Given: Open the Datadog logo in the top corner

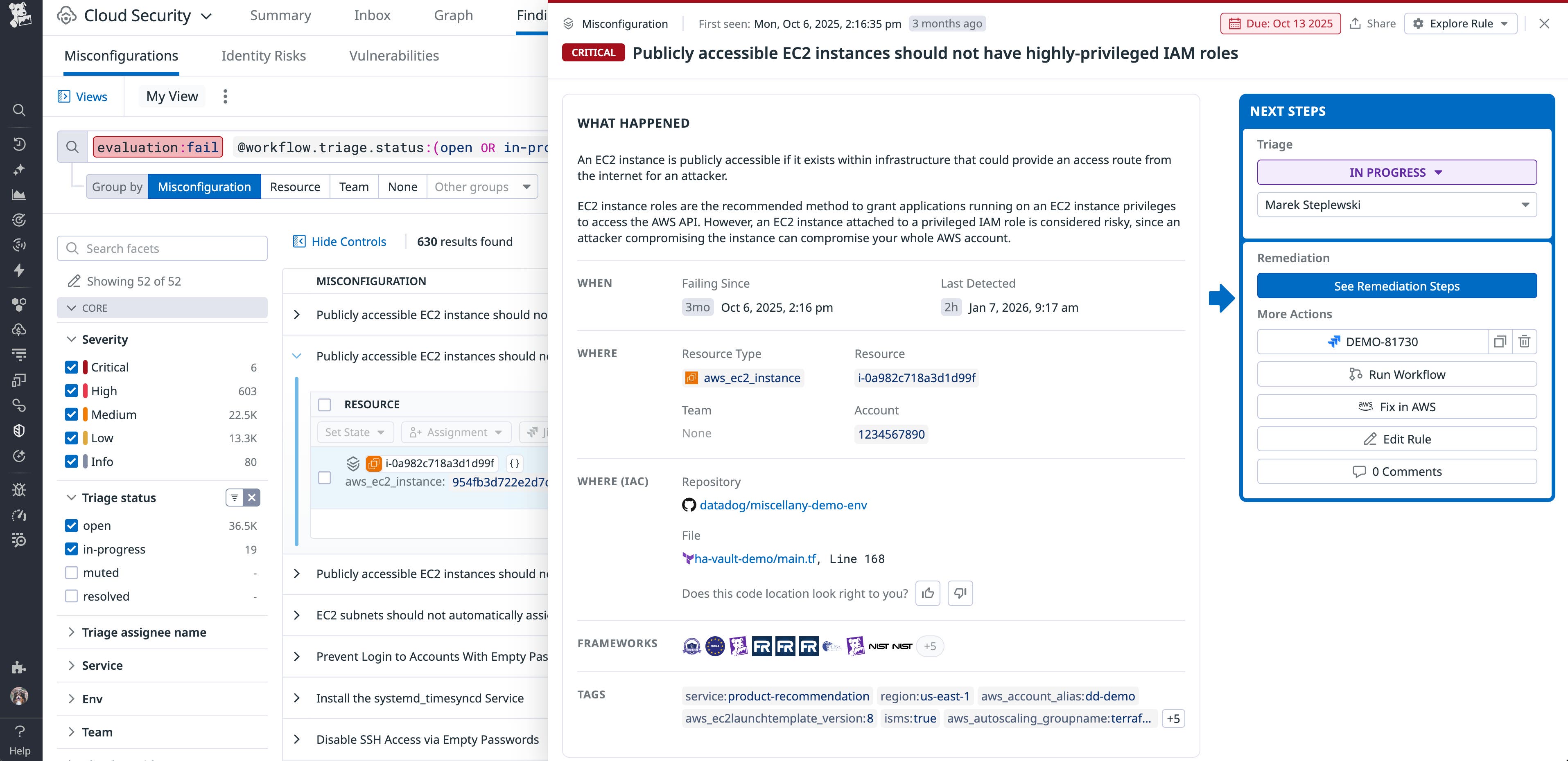Looking at the screenshot, I should 20,16.
